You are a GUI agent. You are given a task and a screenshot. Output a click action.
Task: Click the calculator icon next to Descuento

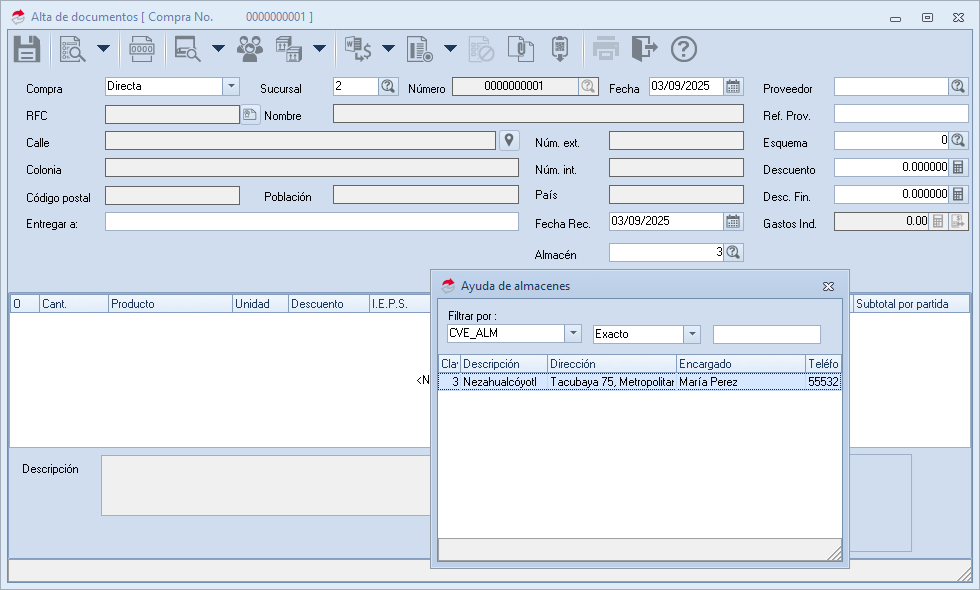958,168
